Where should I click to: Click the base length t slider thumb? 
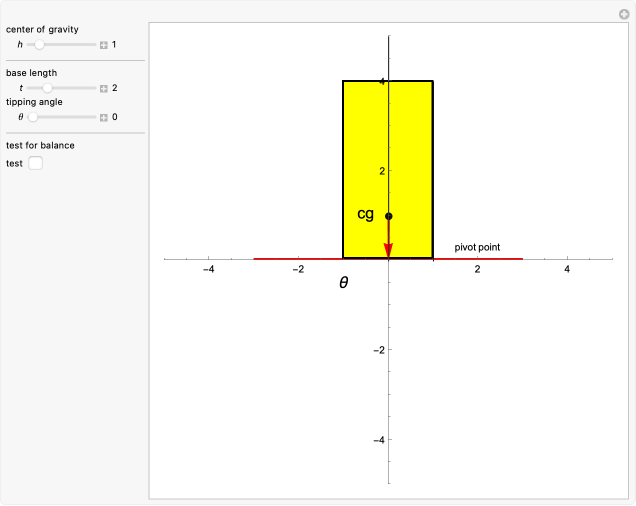[x=46, y=88]
